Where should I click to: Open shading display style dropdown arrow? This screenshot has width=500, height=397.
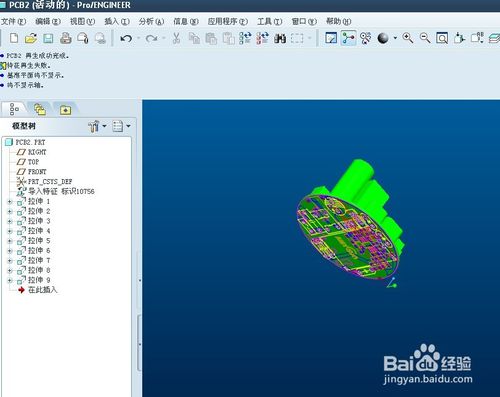[395, 38]
